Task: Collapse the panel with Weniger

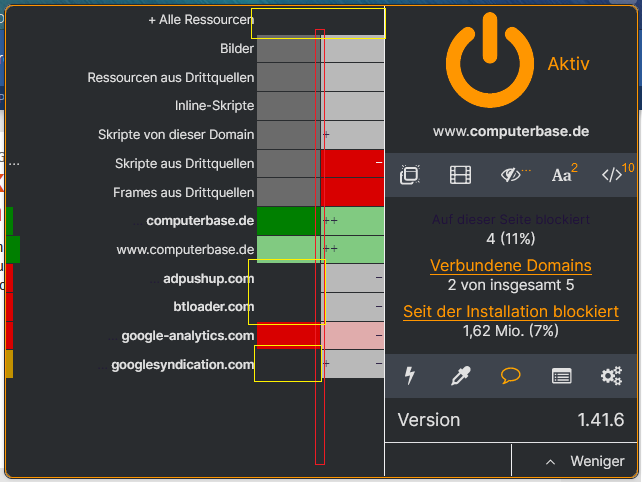Action: point(575,461)
